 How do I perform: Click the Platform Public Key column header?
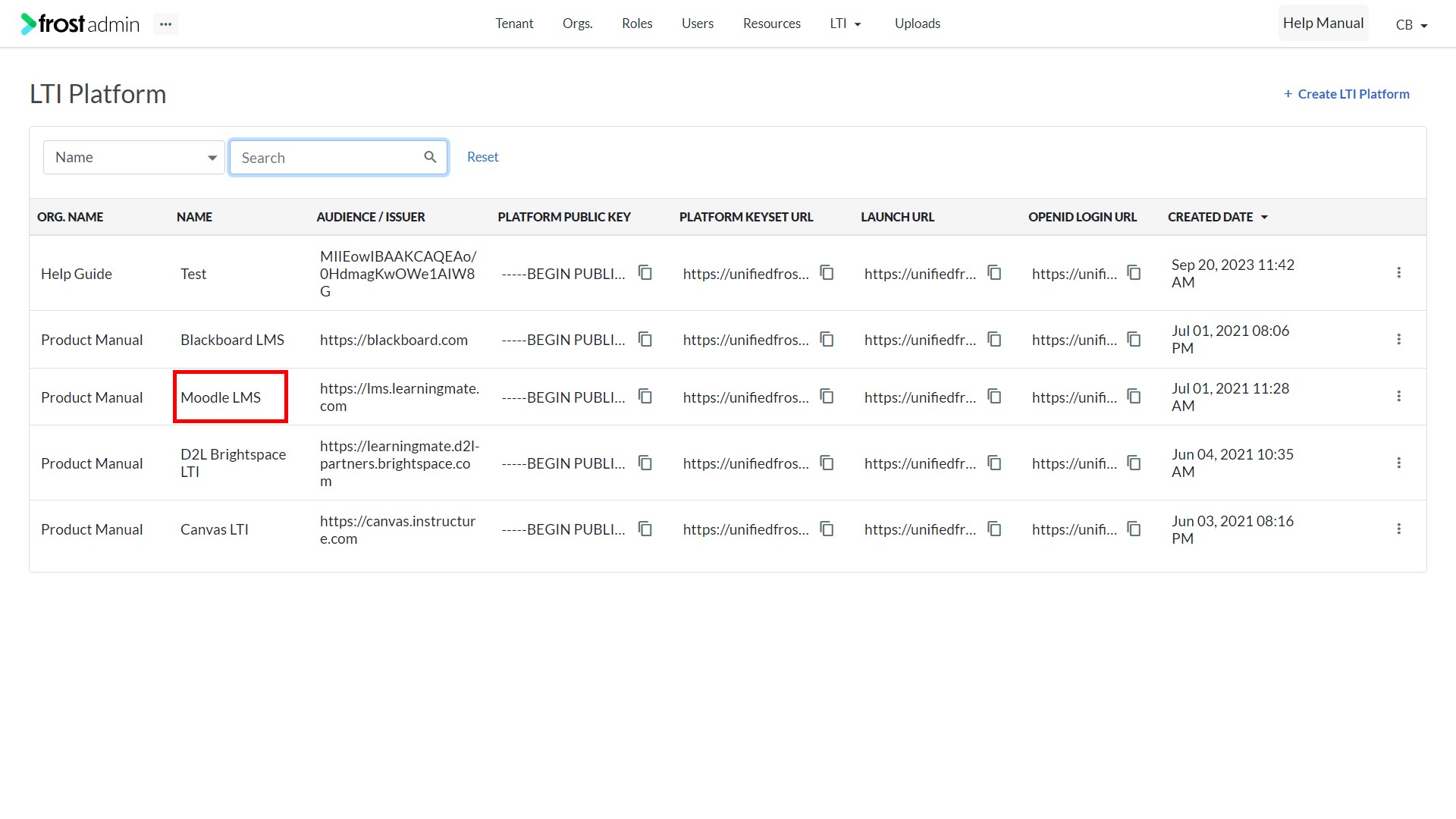[564, 217]
